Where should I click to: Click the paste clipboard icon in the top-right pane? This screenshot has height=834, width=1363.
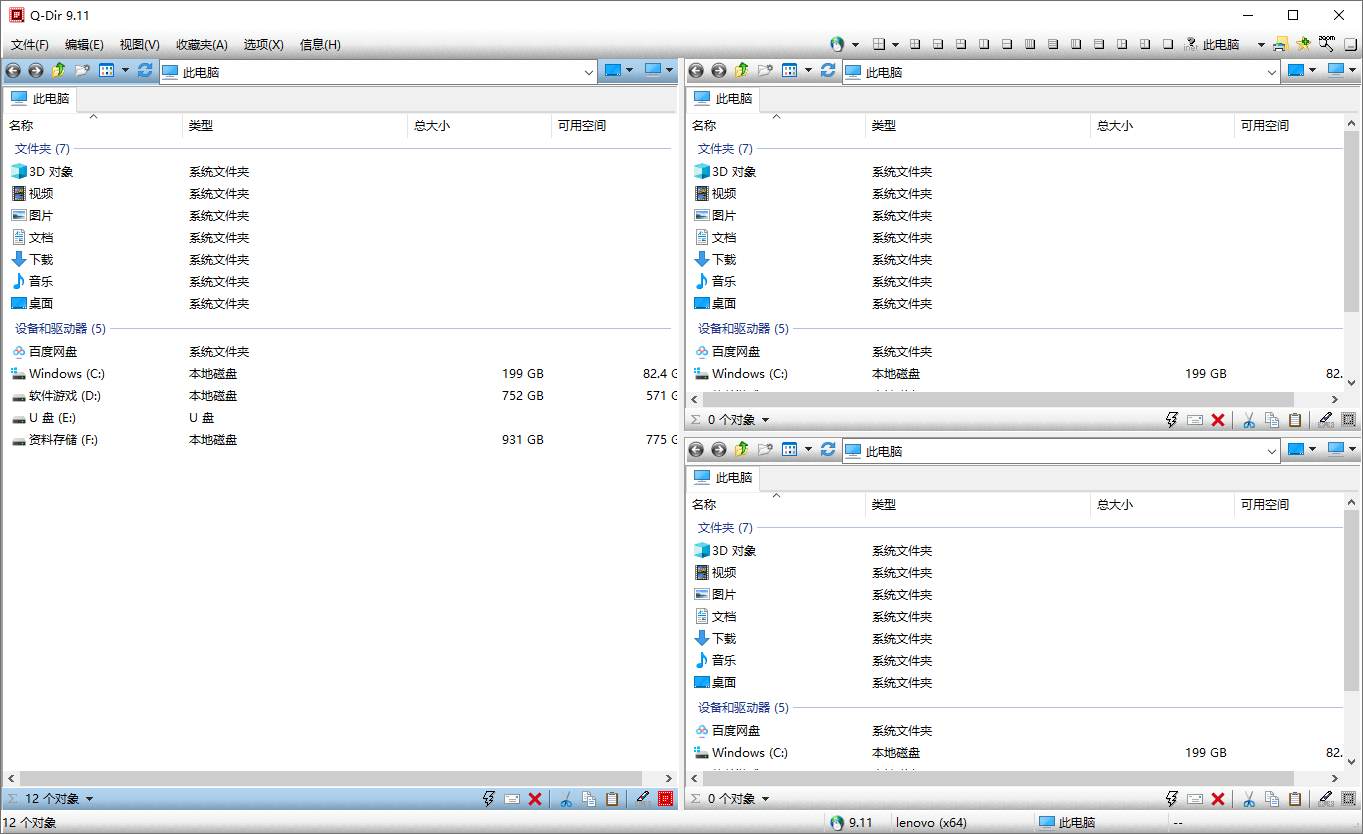pos(1295,420)
